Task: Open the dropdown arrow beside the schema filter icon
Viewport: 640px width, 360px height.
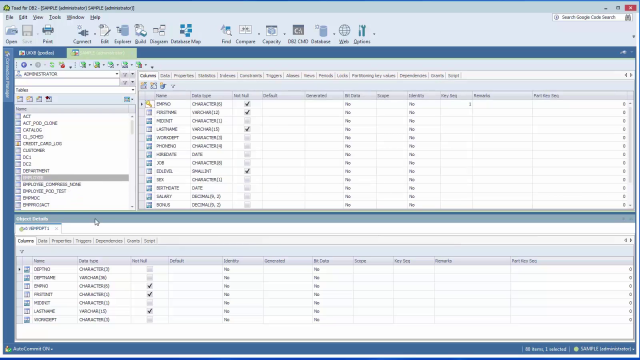Action: pyautogui.click(x=133, y=74)
